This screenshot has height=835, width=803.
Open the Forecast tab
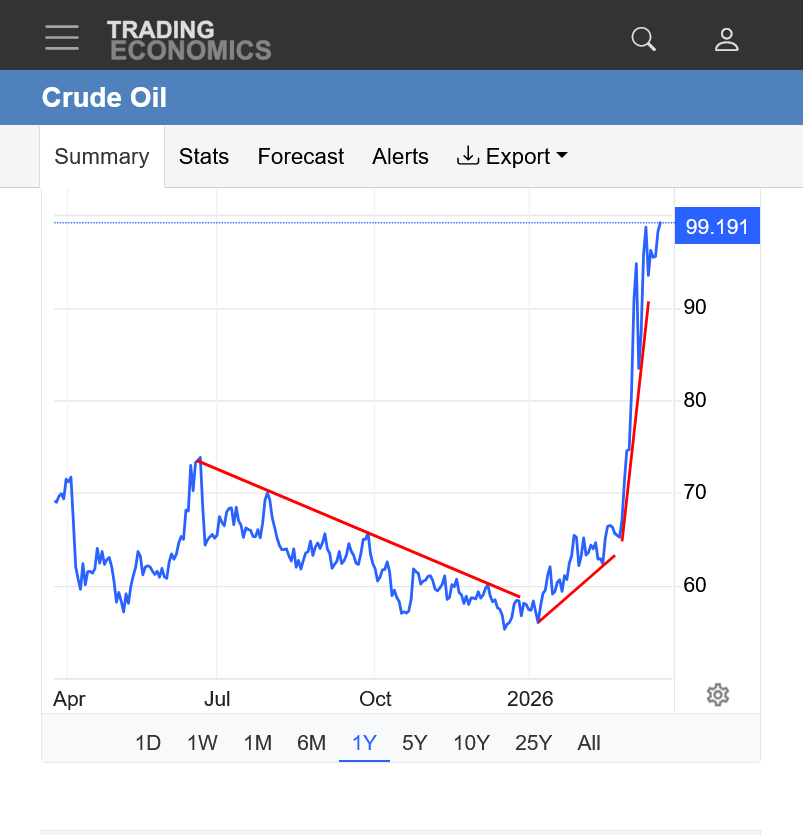pos(300,157)
